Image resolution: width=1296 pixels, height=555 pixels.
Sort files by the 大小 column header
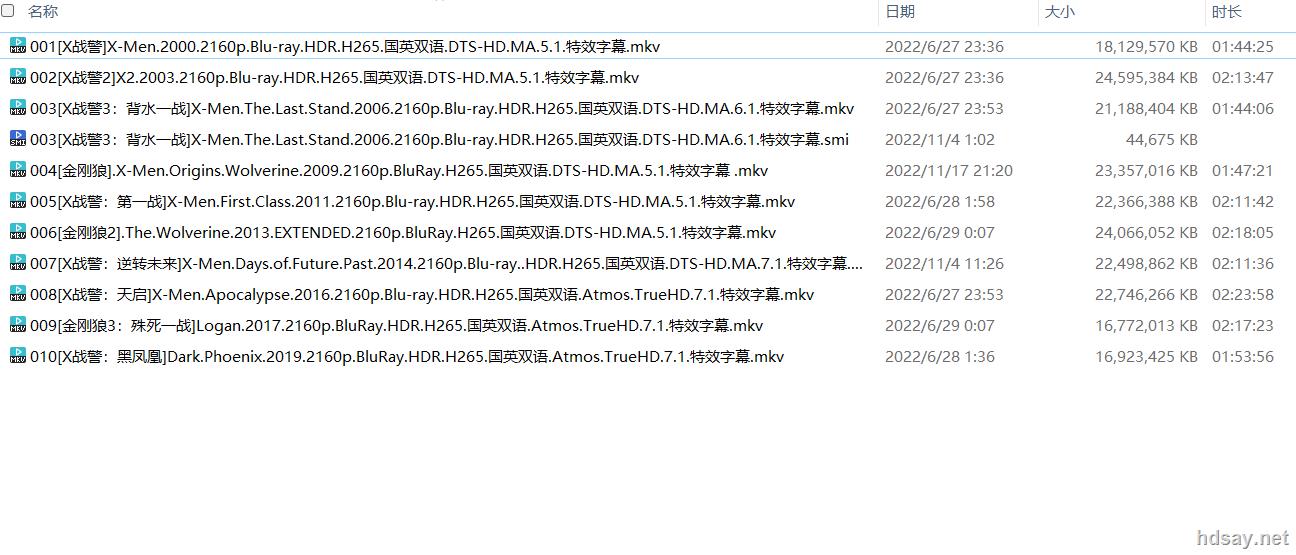click(1060, 12)
